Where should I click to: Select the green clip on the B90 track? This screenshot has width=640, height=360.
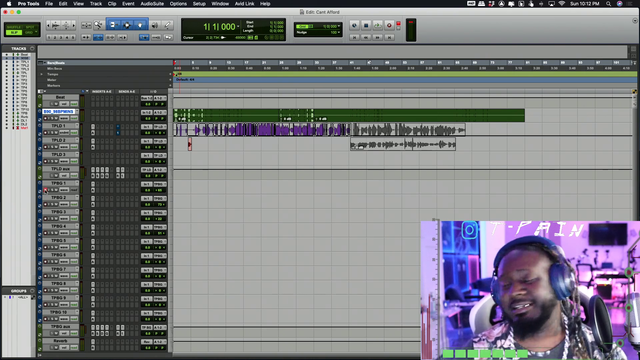pyautogui.click(x=349, y=115)
